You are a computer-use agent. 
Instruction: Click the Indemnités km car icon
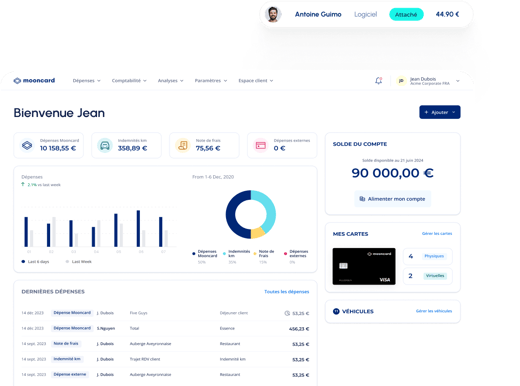(x=105, y=145)
